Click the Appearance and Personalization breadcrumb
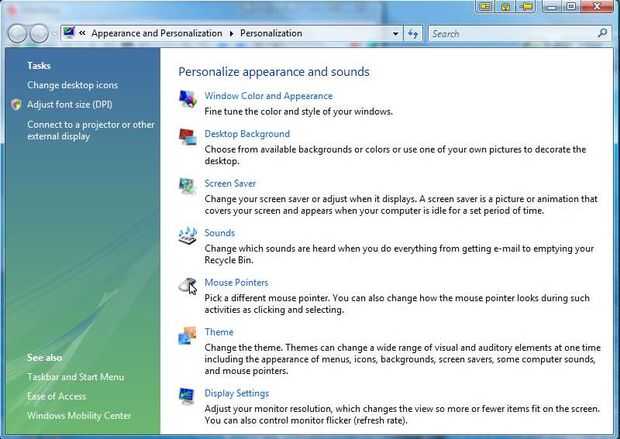 click(x=157, y=34)
